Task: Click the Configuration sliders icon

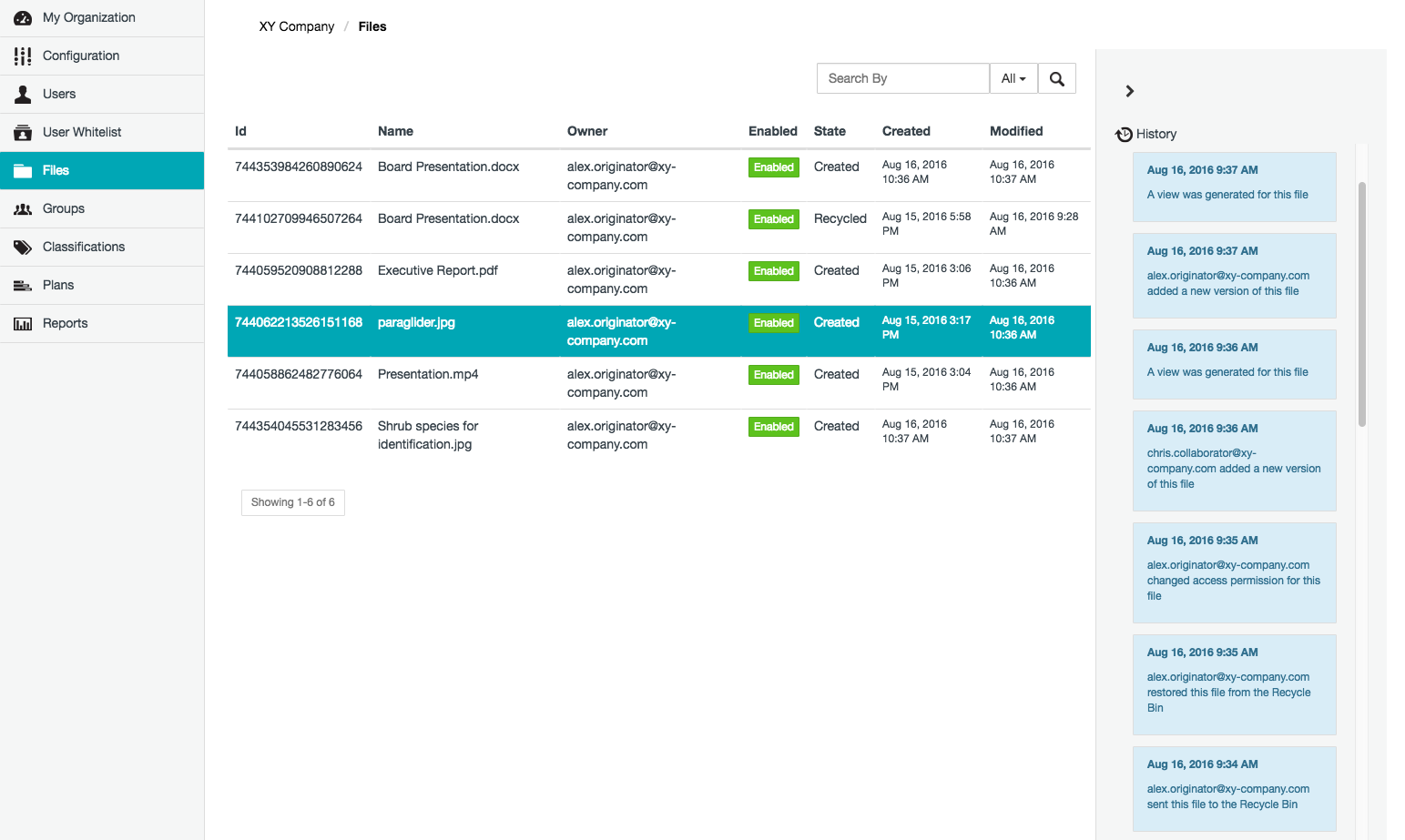Action: tap(23, 56)
